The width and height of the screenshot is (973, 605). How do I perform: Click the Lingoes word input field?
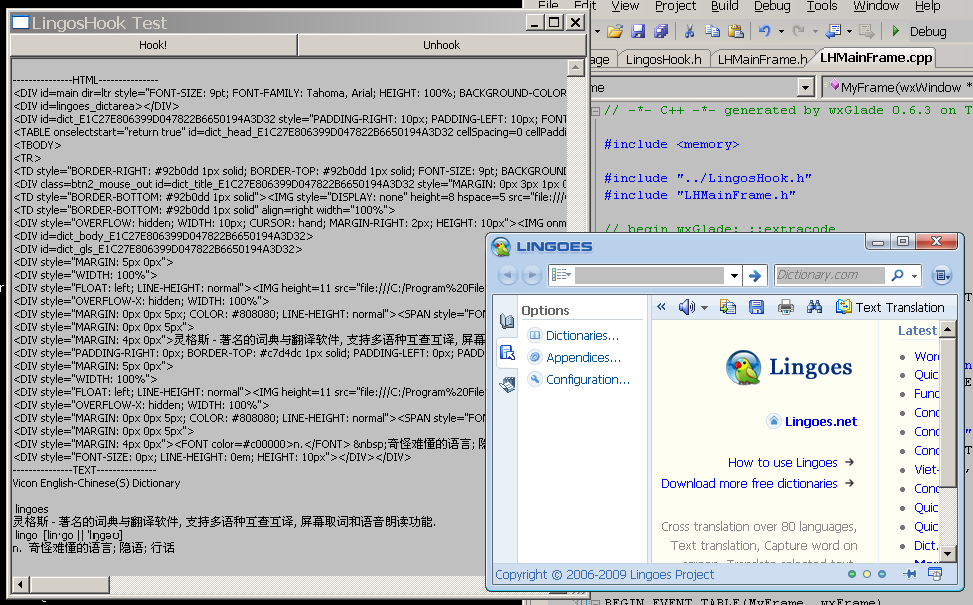click(x=649, y=275)
